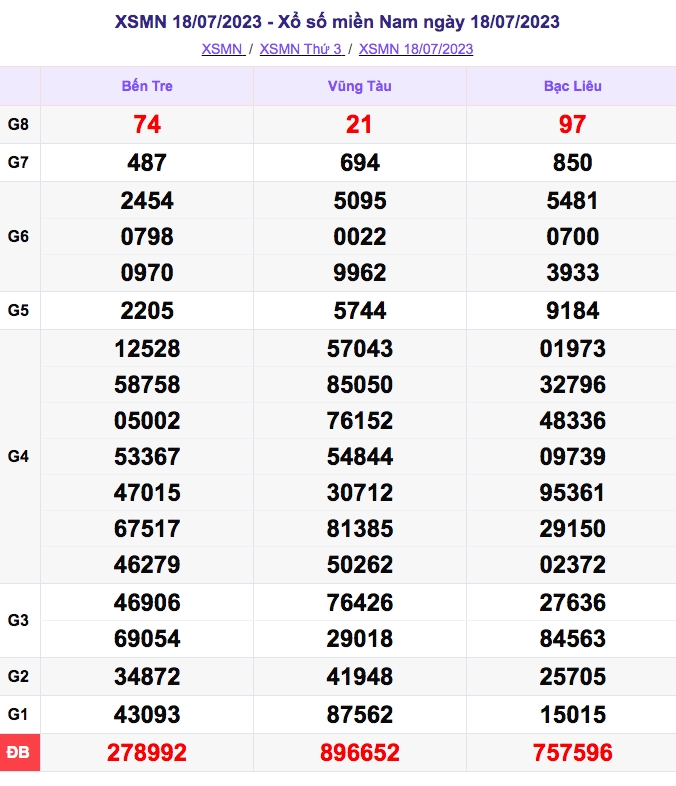Click the G4 number 50262
The width and height of the screenshot is (676, 786).
pos(360,565)
